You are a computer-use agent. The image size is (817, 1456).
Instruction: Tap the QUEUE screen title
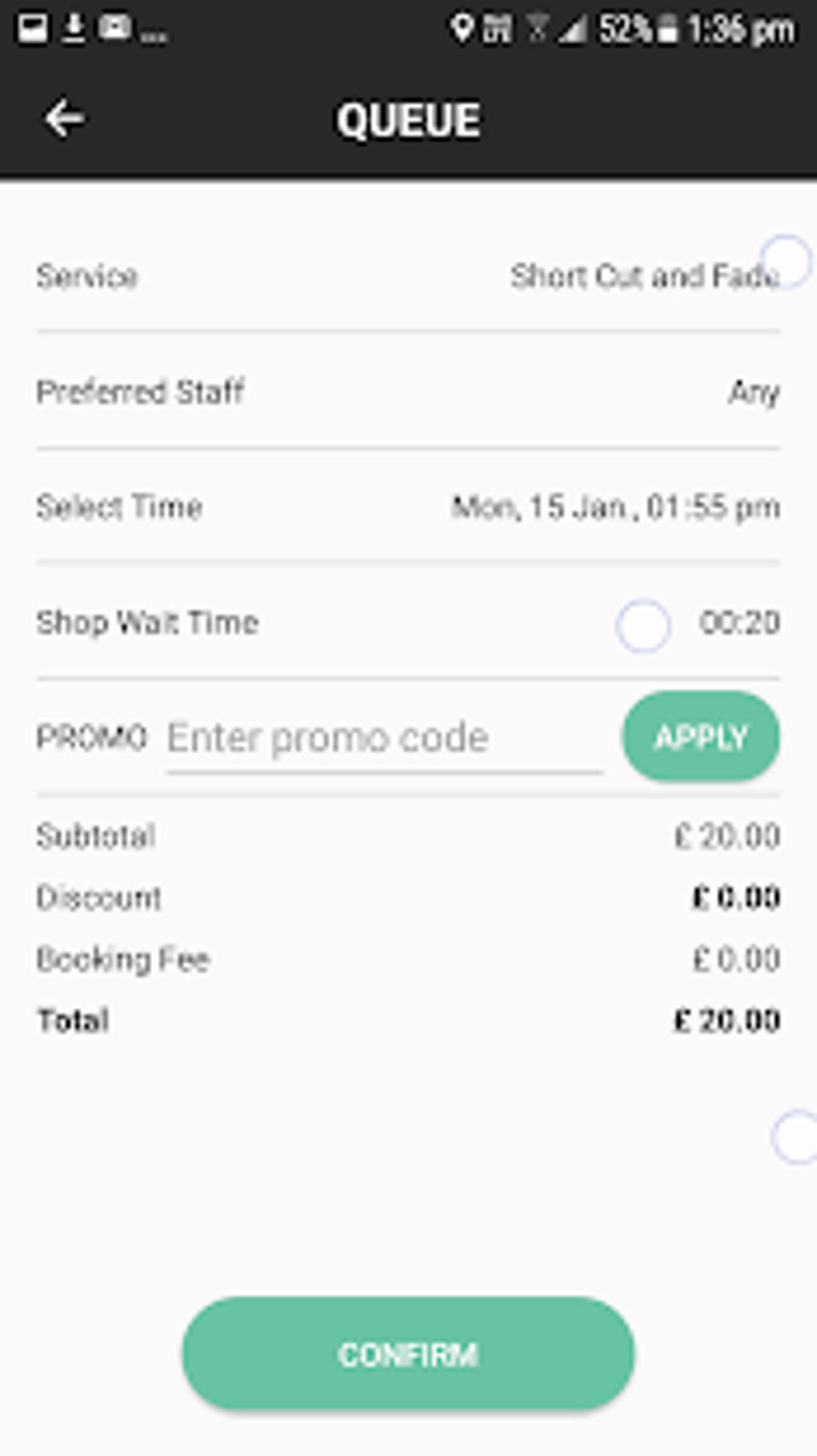coord(408,120)
